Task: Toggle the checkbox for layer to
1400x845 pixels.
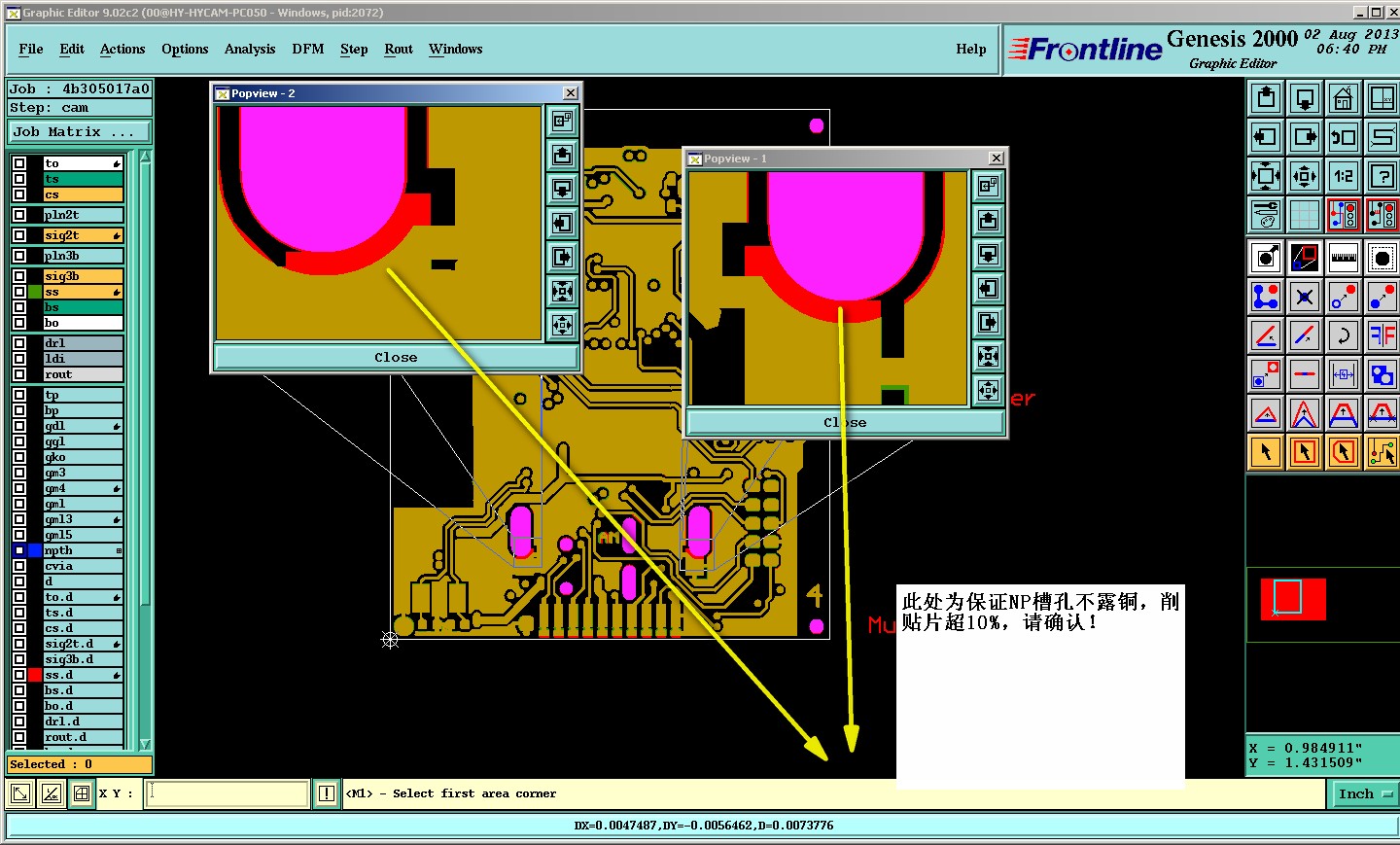Action: (19, 163)
